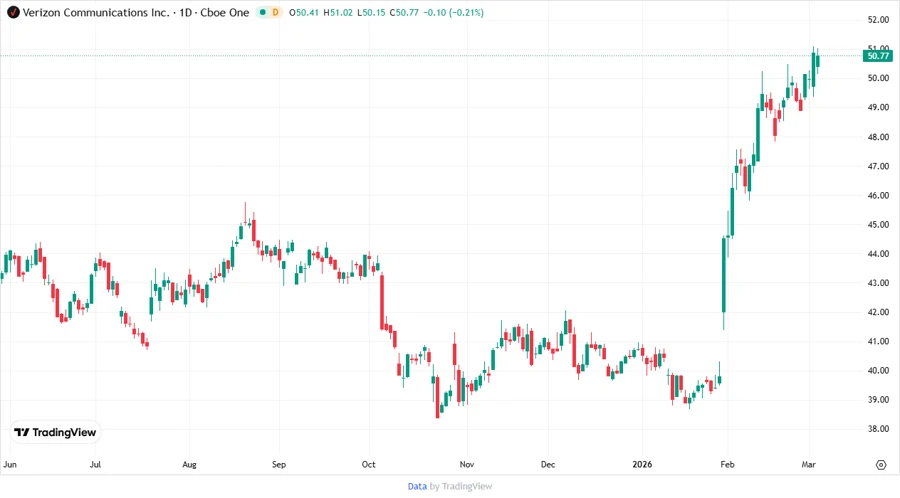Click the 39.00 price axis label
900x498 pixels.
pos(878,400)
